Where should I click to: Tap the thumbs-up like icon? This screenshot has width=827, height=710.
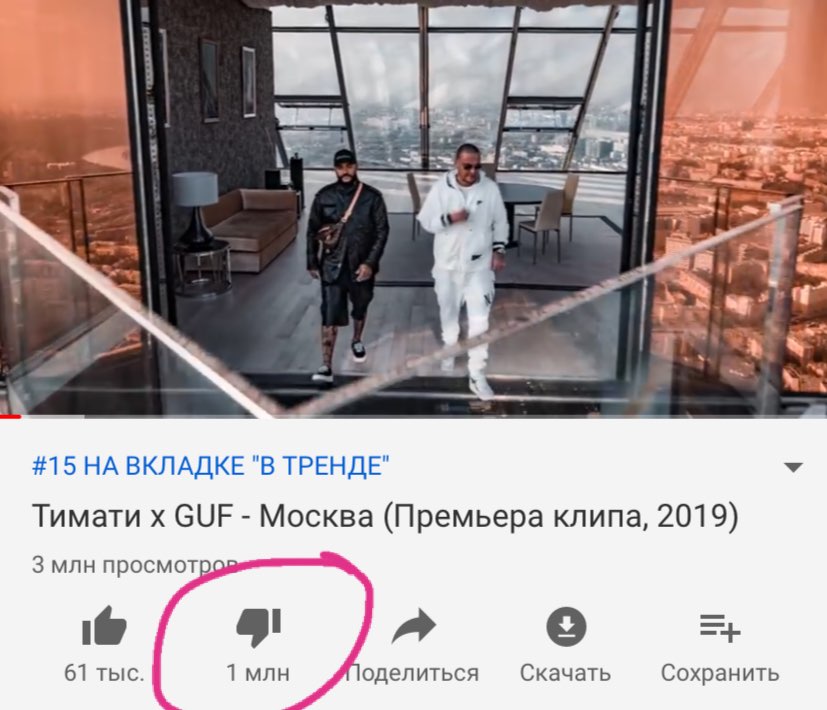104,626
